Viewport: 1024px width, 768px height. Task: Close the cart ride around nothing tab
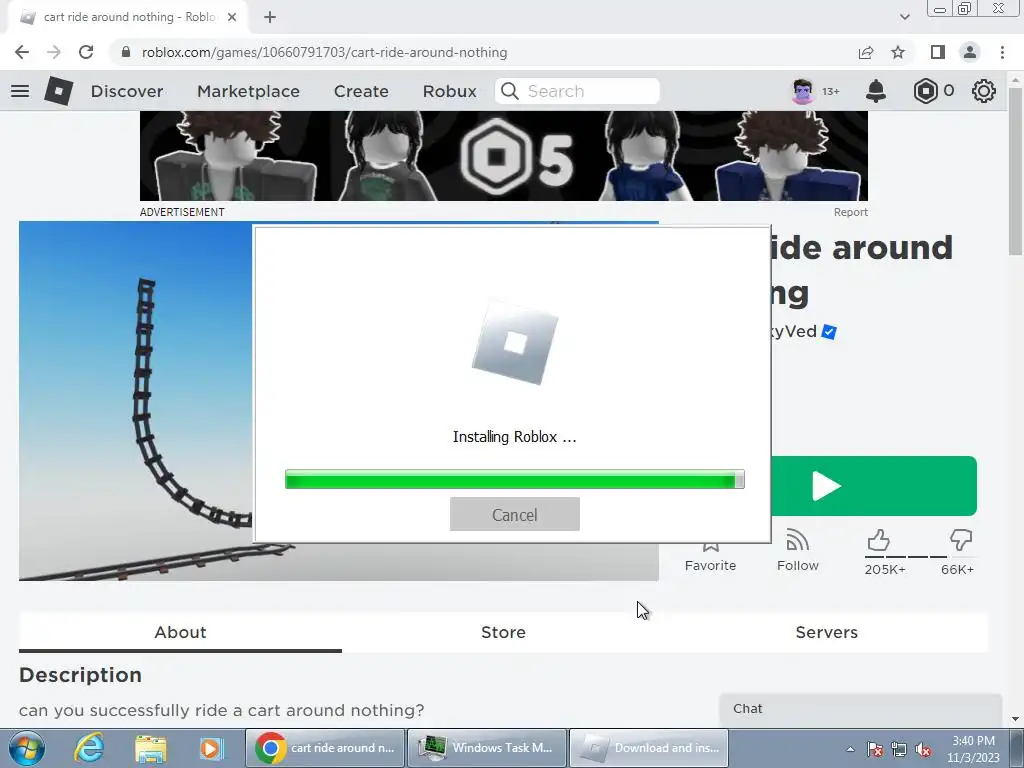coord(232,17)
